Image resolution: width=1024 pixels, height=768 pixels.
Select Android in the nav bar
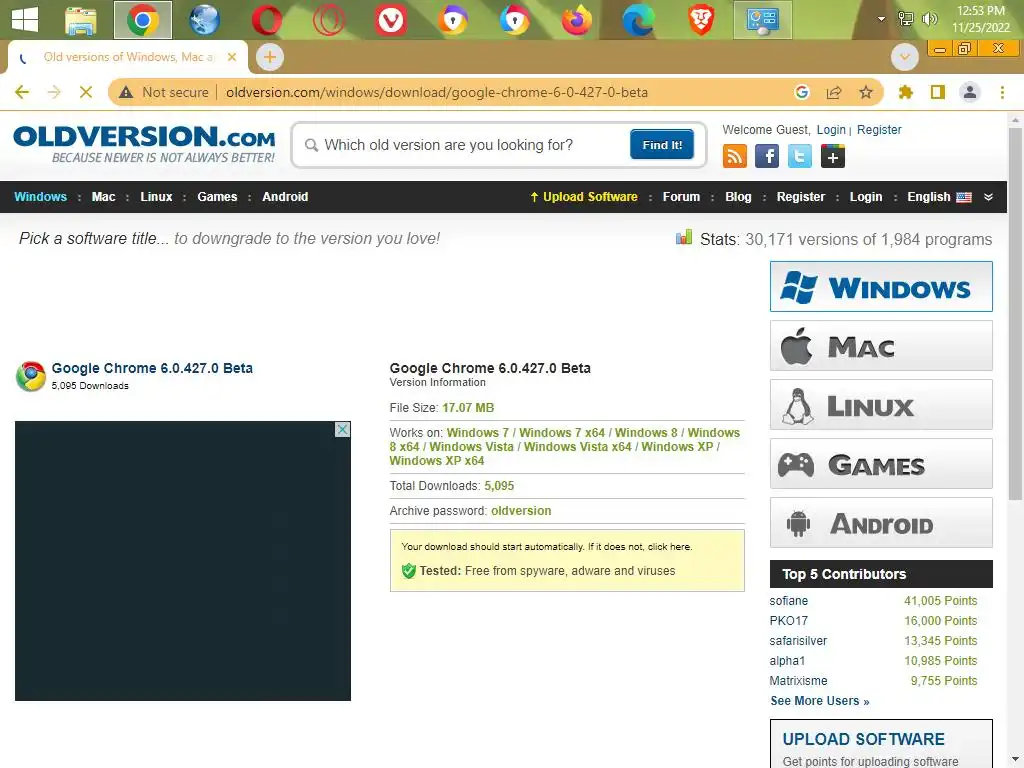pos(285,197)
